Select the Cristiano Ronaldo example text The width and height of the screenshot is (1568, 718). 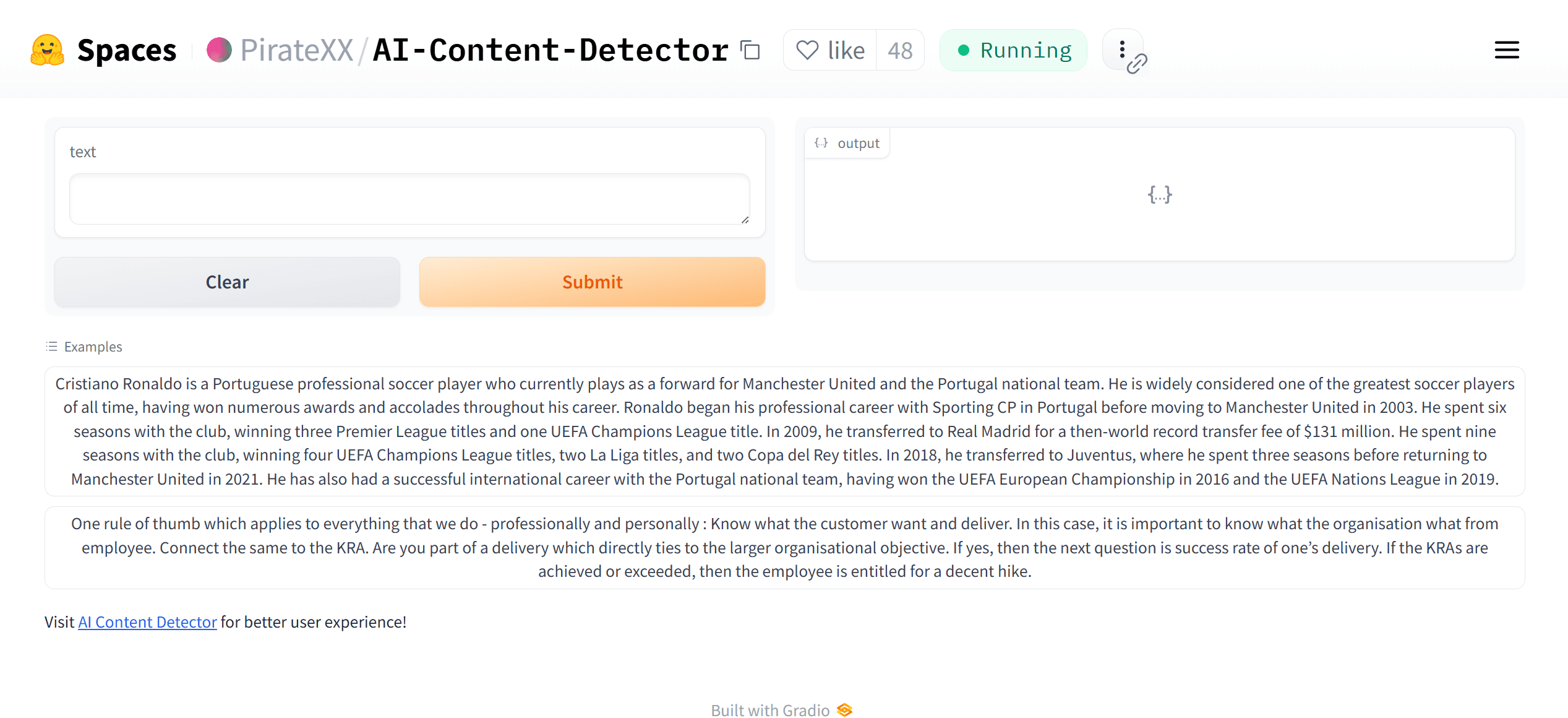tap(784, 431)
